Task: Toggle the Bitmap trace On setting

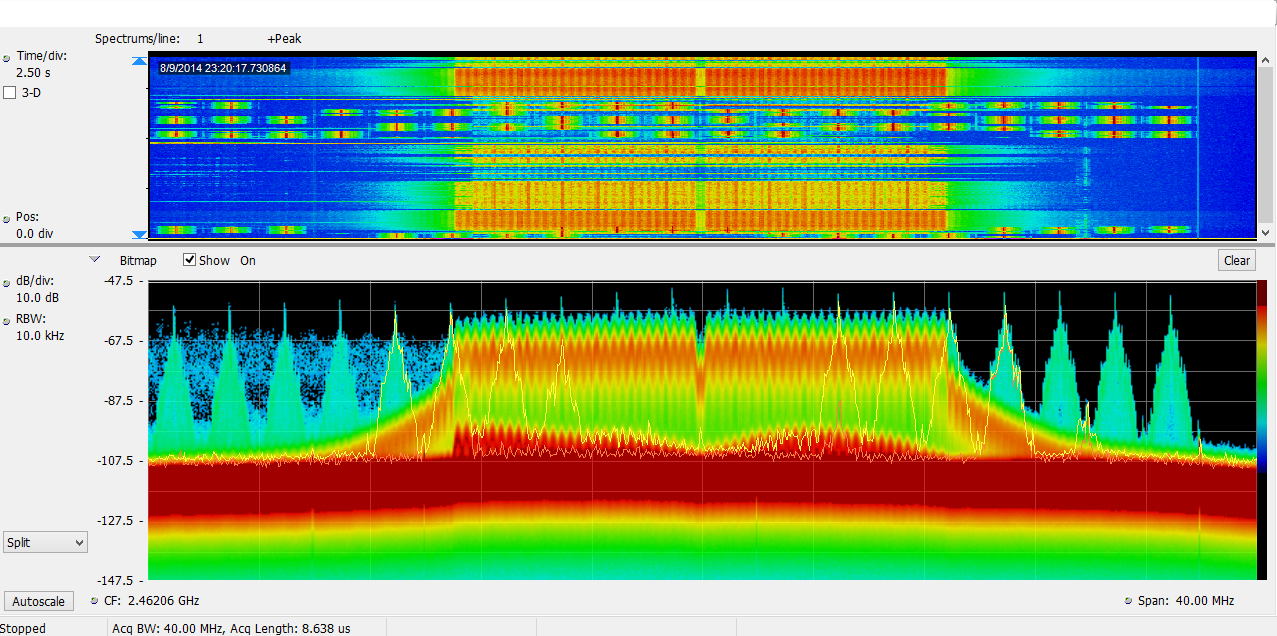Action: 247,260
